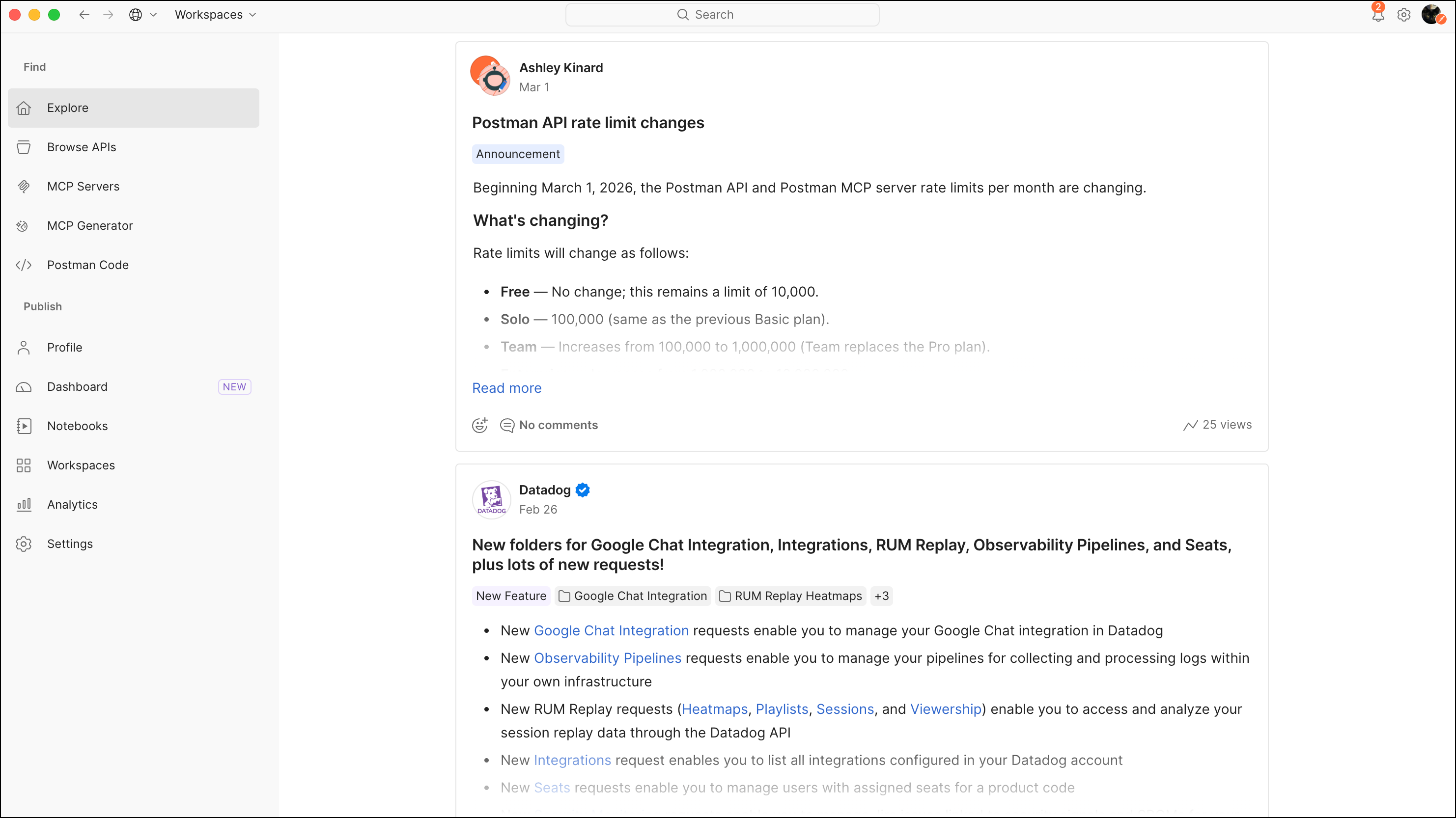Image resolution: width=1456 pixels, height=818 pixels.
Task: Open the Postman API rate limit changes post
Action: pyautogui.click(x=588, y=123)
